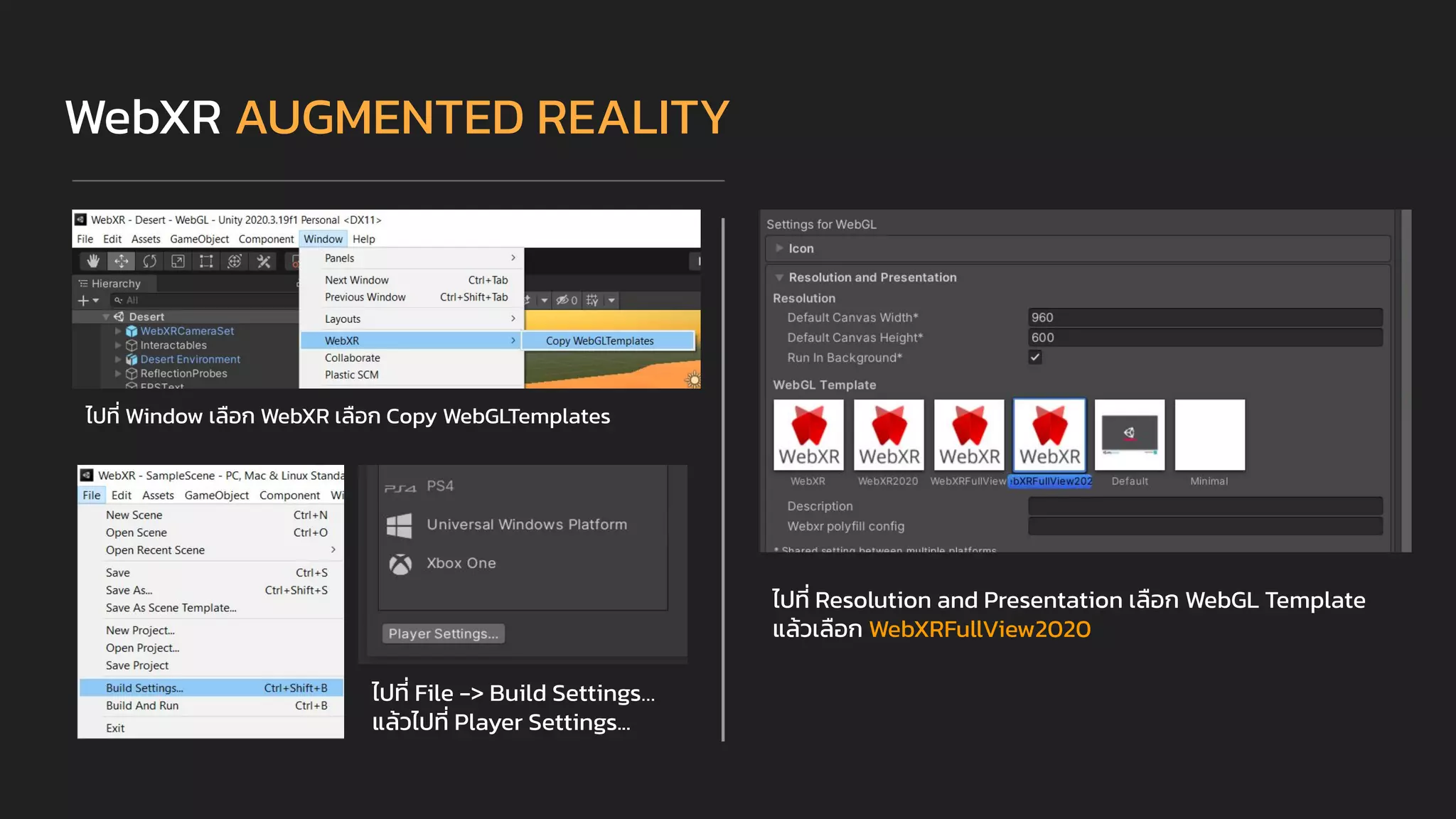The image size is (1456, 819).
Task: Open the Help menu
Action: [x=363, y=239]
